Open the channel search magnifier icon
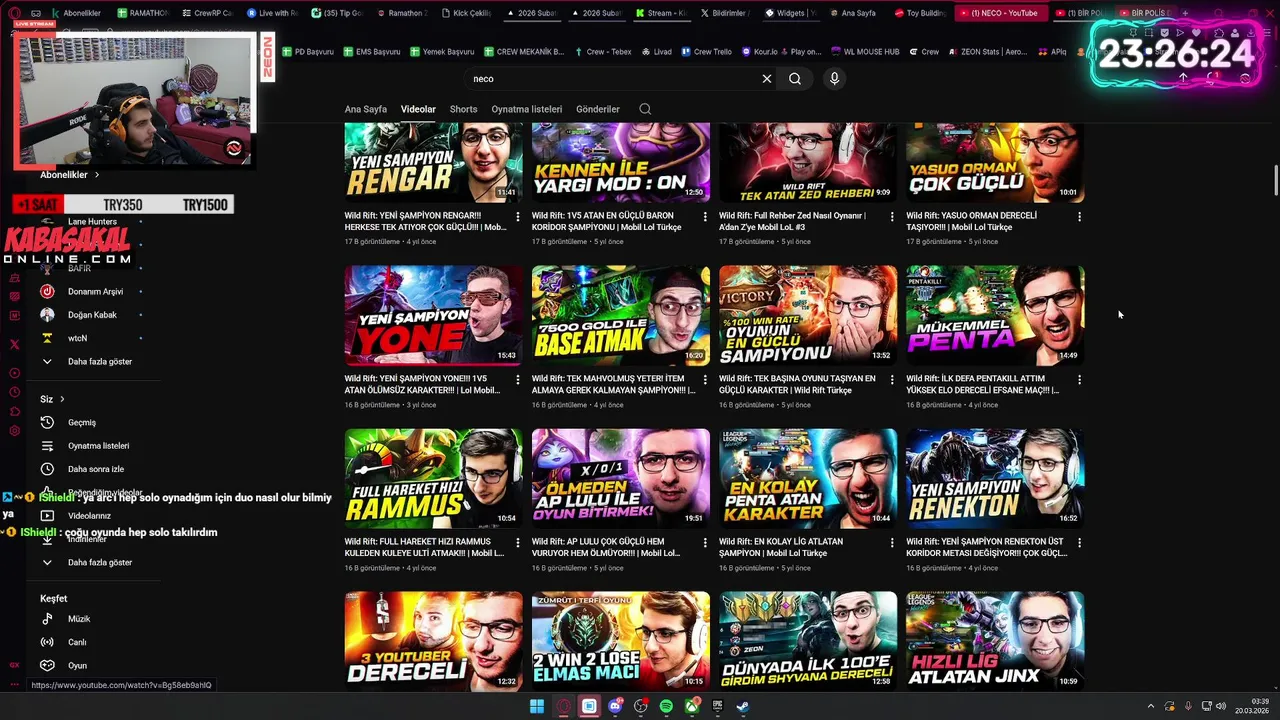This screenshot has width=1280, height=720. pyautogui.click(x=645, y=109)
